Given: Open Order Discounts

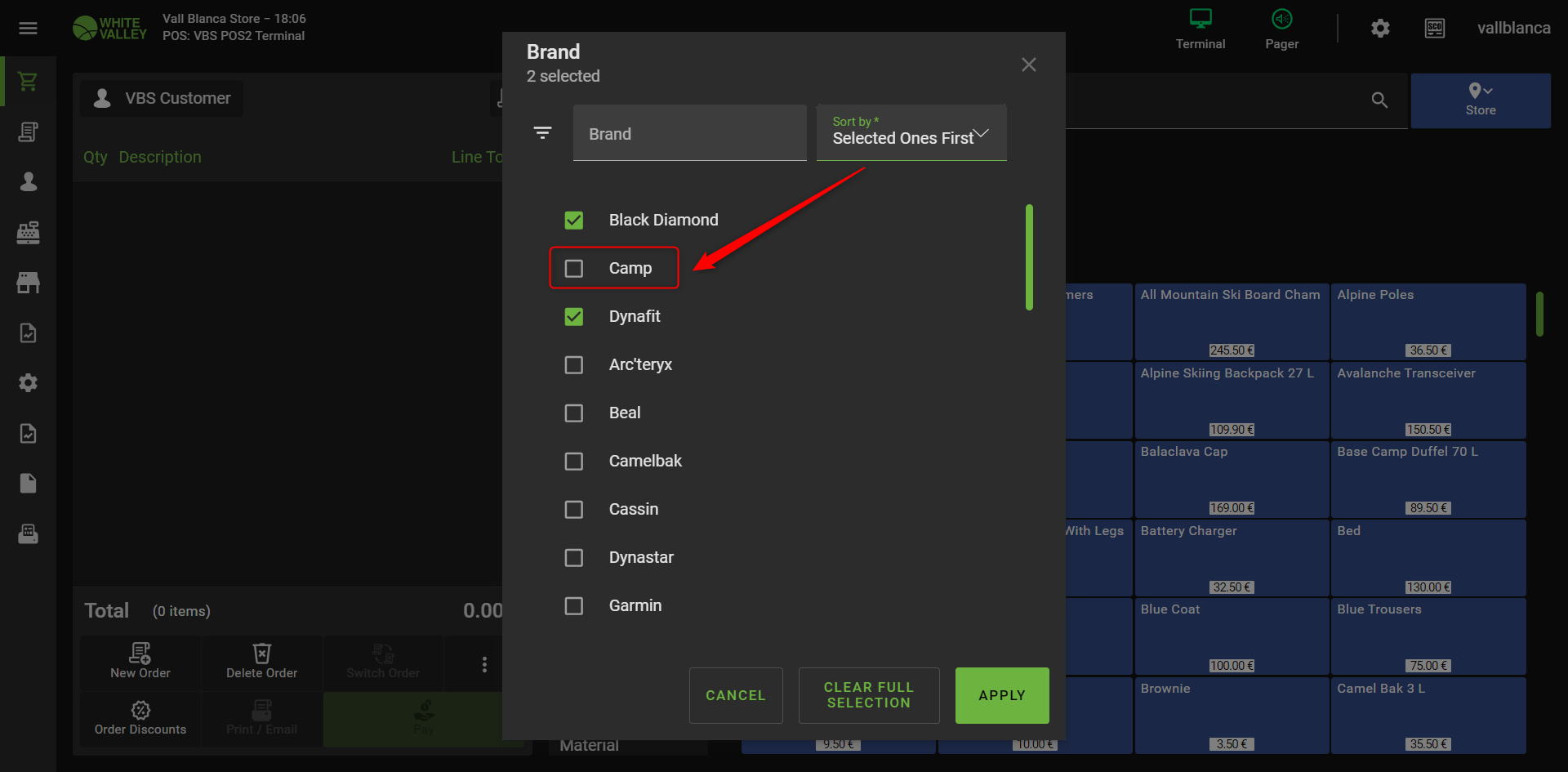Looking at the screenshot, I should click(140, 719).
